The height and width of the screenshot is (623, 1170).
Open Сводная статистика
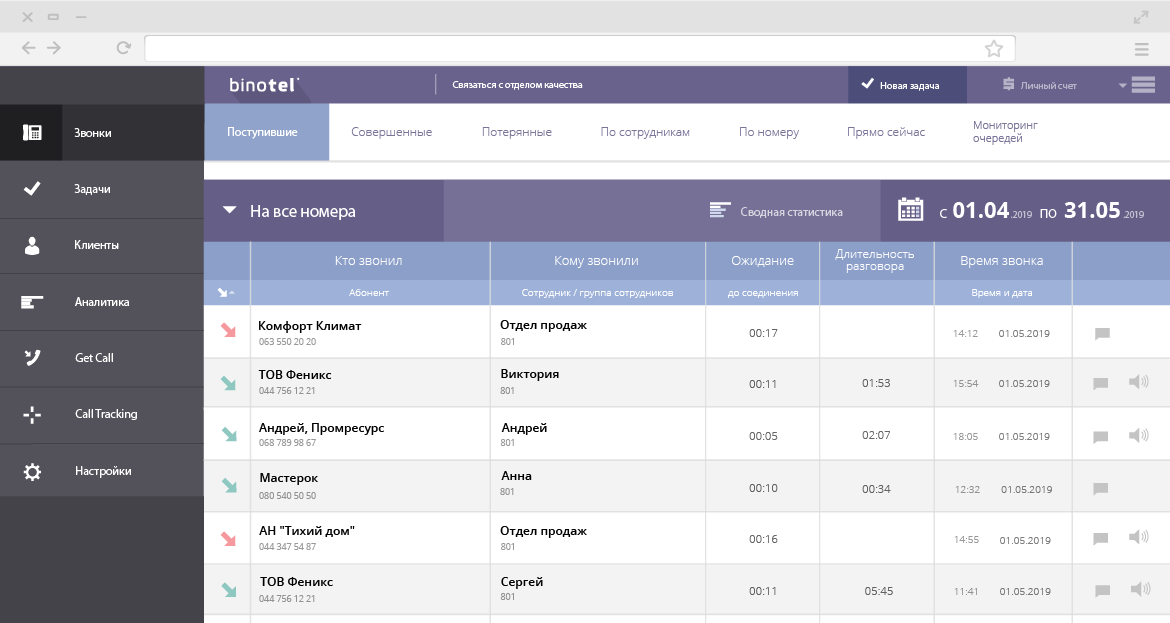click(791, 212)
